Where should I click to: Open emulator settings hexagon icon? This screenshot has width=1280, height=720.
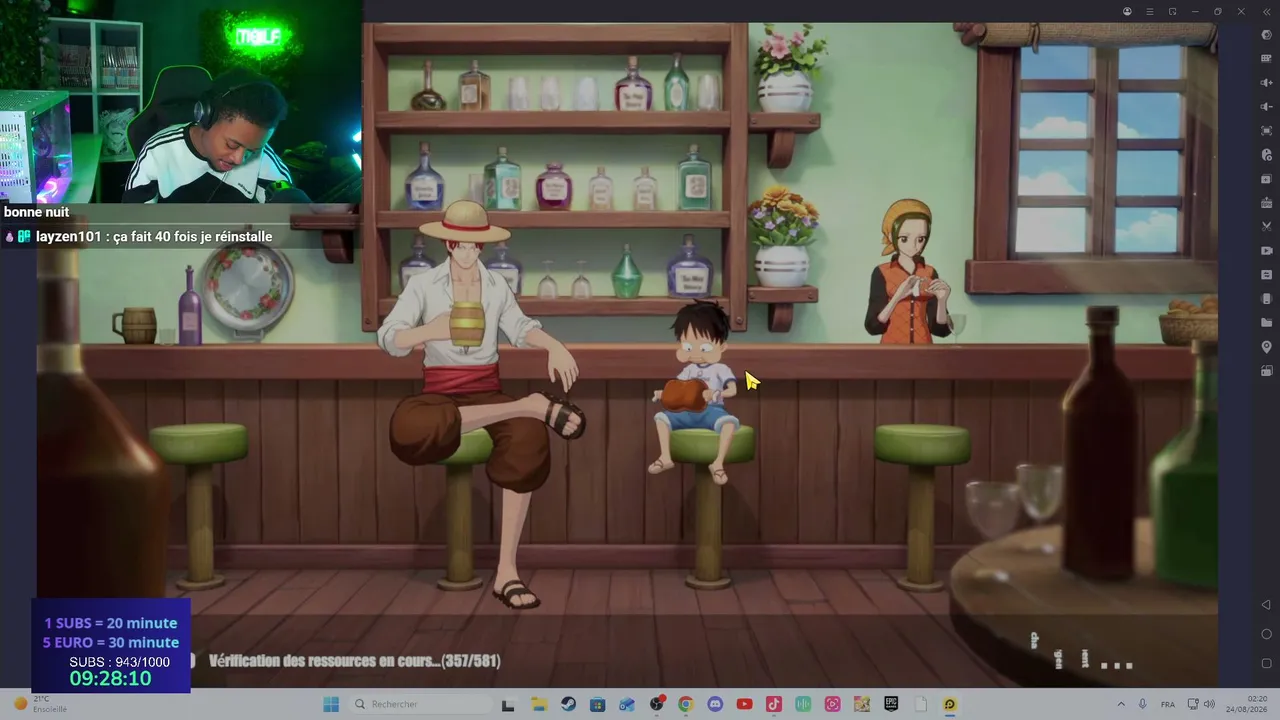(x=1266, y=35)
